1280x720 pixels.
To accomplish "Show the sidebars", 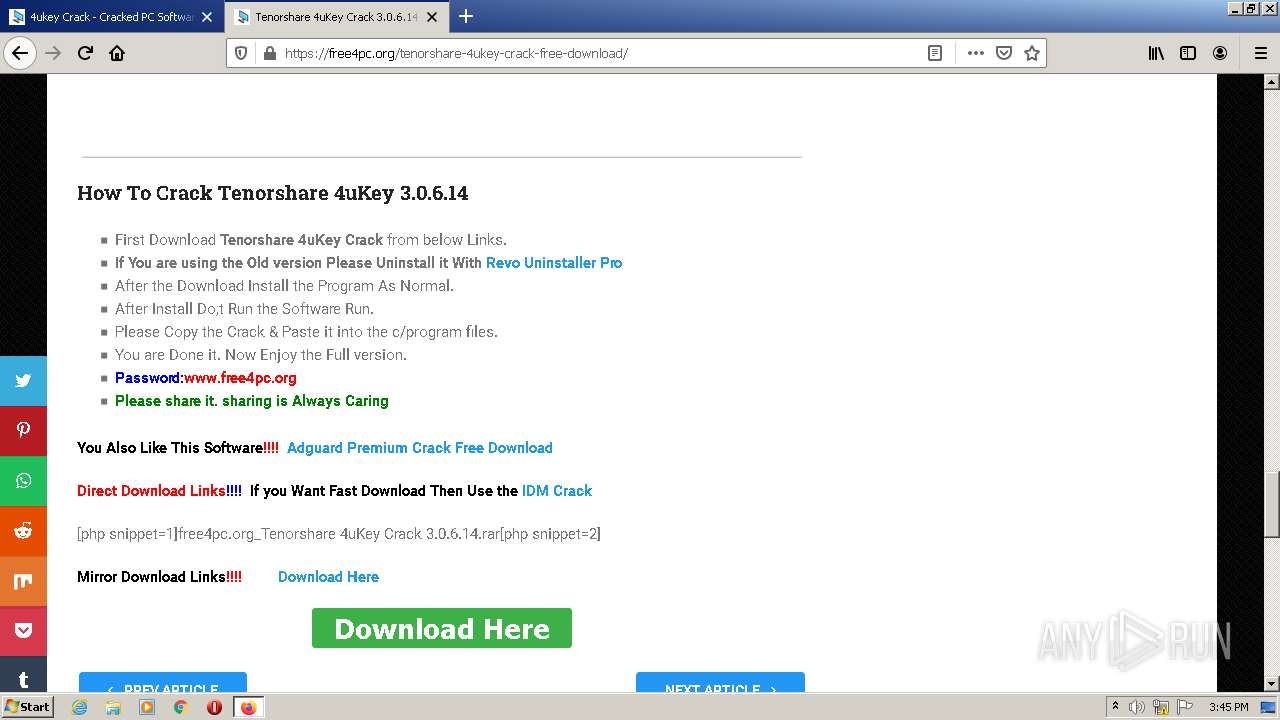I will [1188, 53].
